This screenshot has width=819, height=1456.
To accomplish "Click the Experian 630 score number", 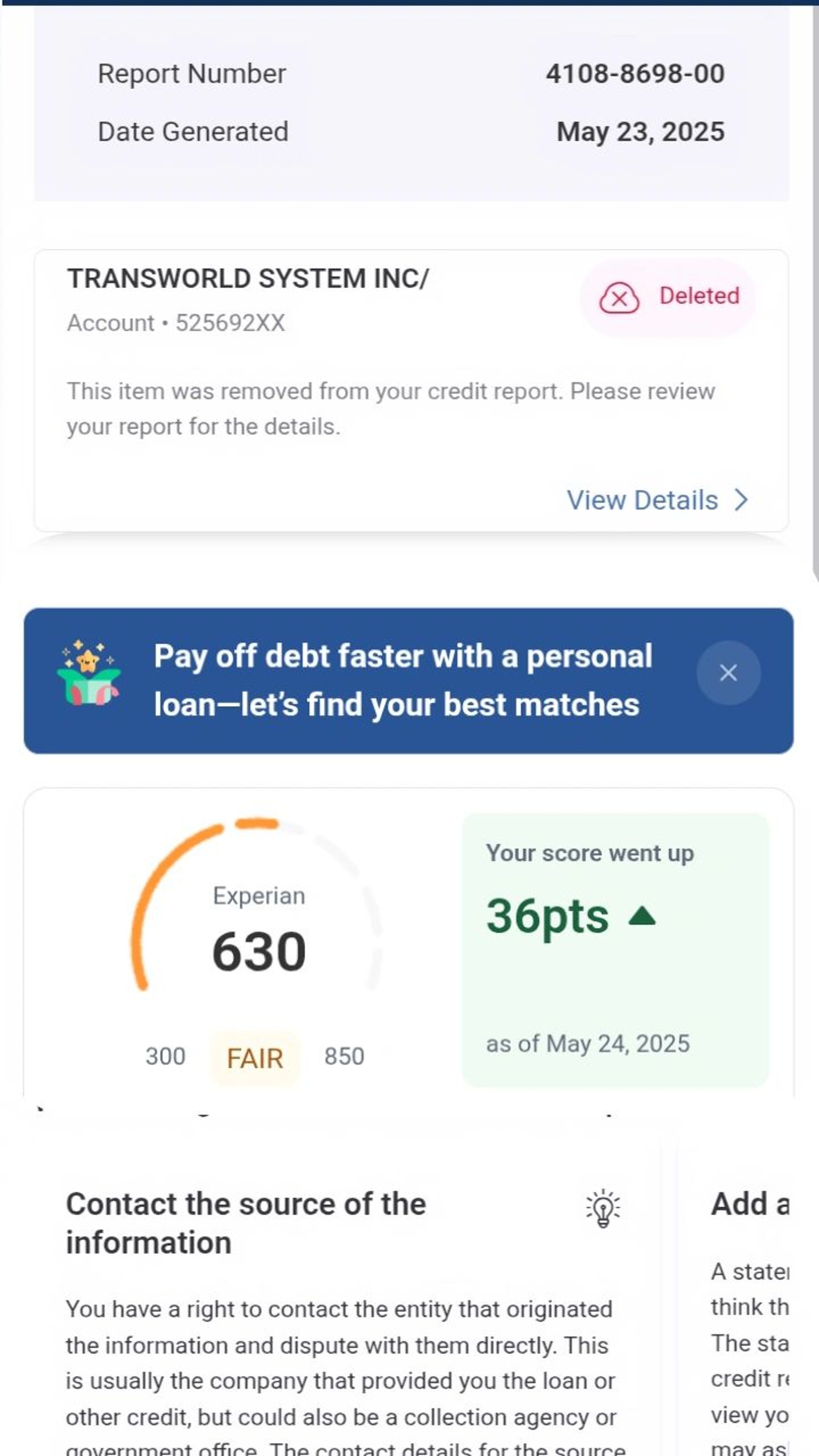I will pos(259,952).
